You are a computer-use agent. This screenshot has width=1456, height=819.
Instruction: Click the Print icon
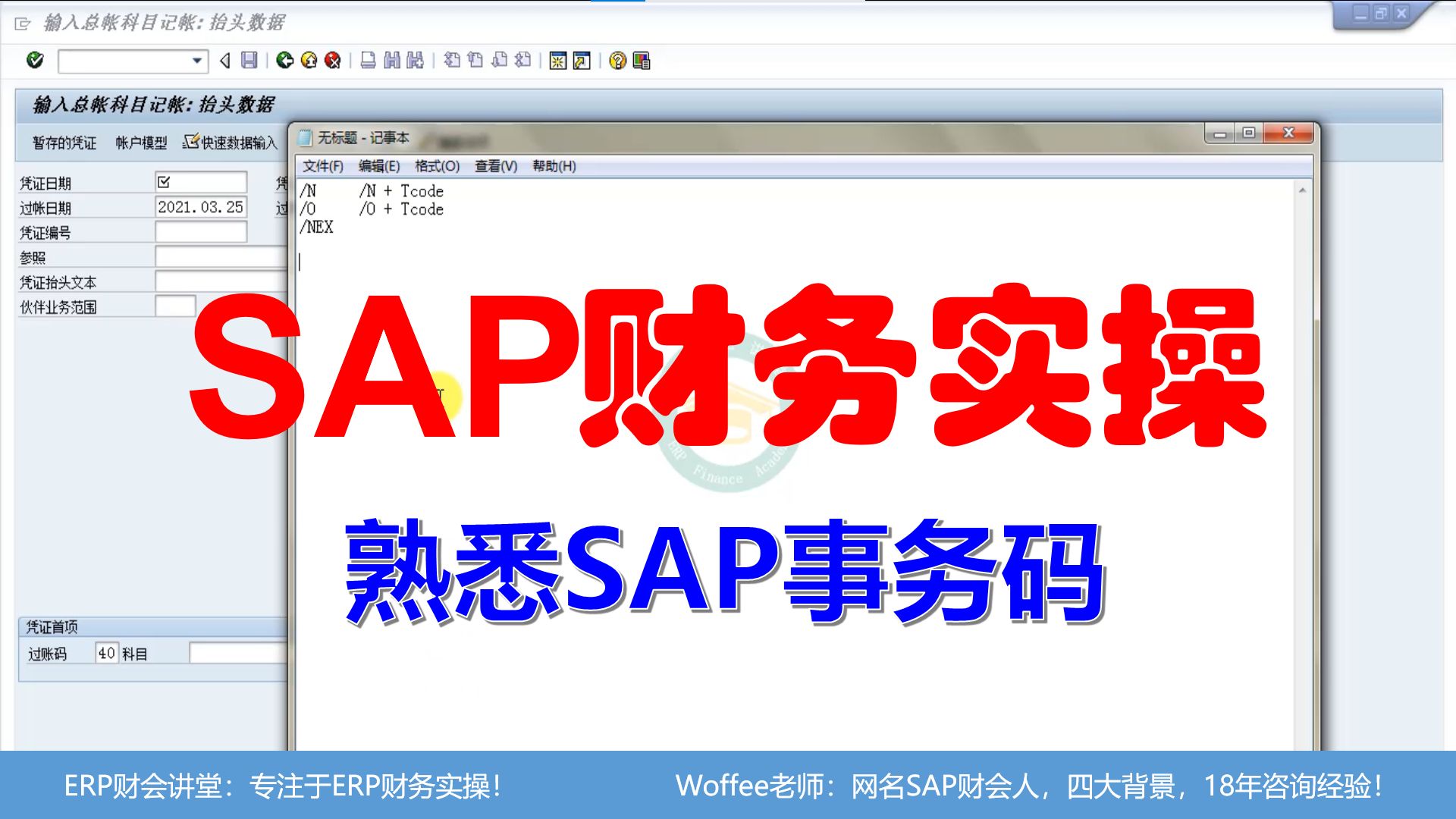368,61
